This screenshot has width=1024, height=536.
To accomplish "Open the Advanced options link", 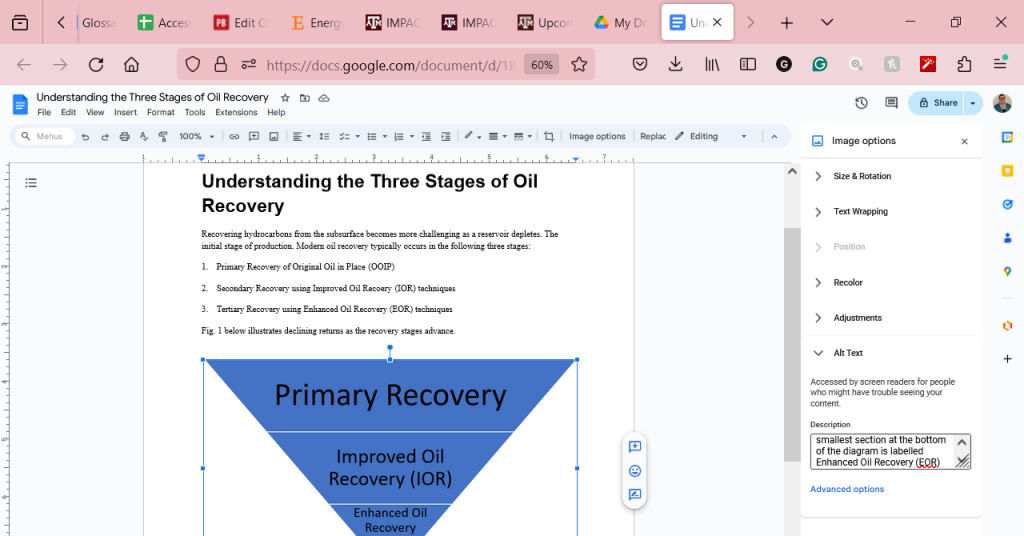I will (x=847, y=489).
